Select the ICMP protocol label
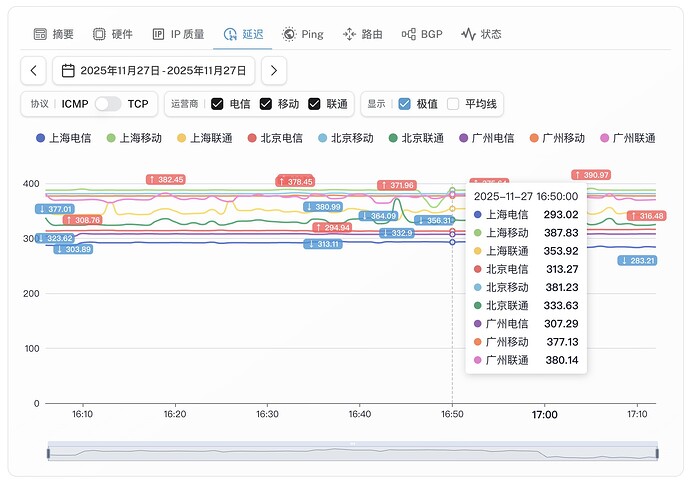 pyautogui.click(x=75, y=104)
